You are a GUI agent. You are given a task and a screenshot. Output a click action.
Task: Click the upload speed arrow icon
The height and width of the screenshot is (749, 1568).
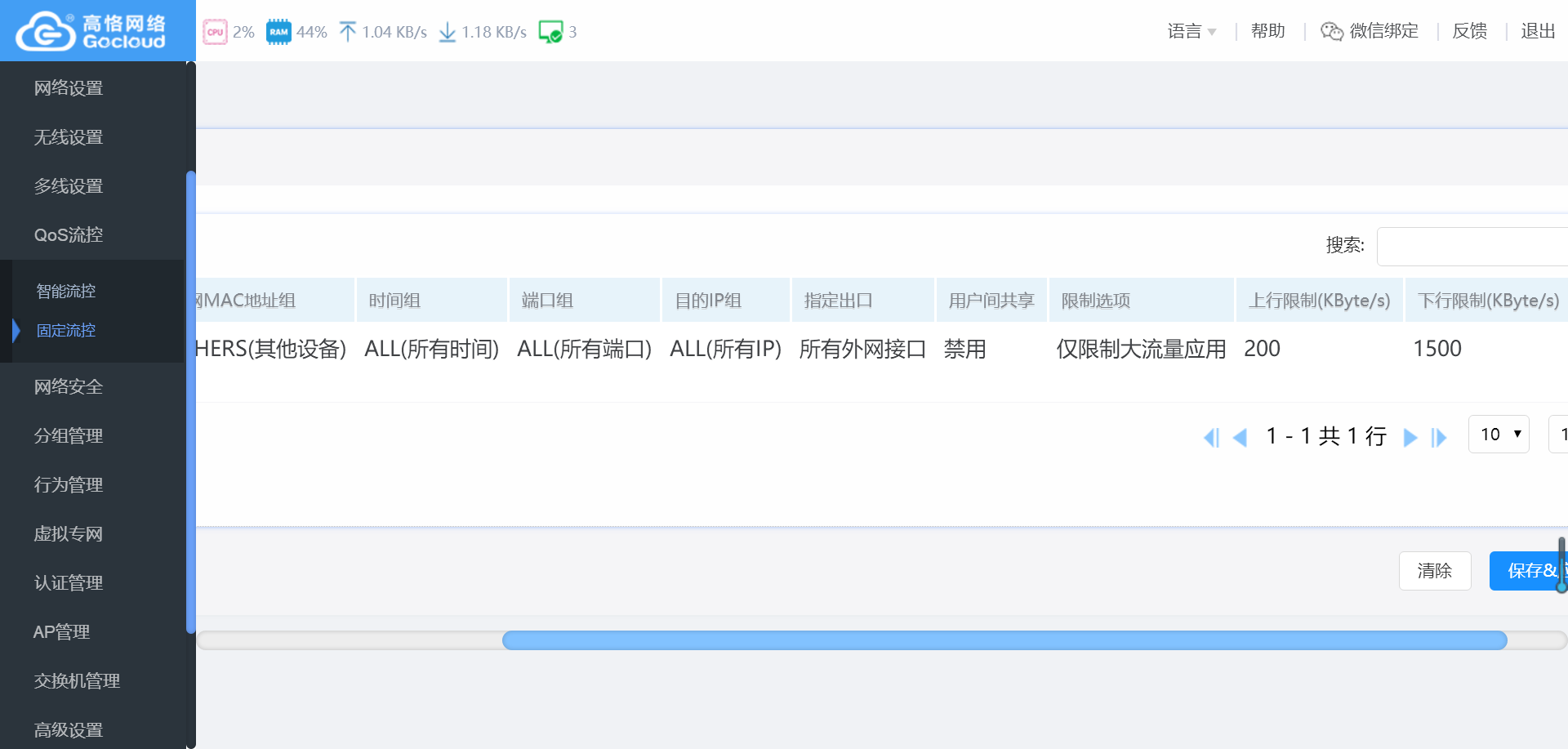tap(348, 32)
